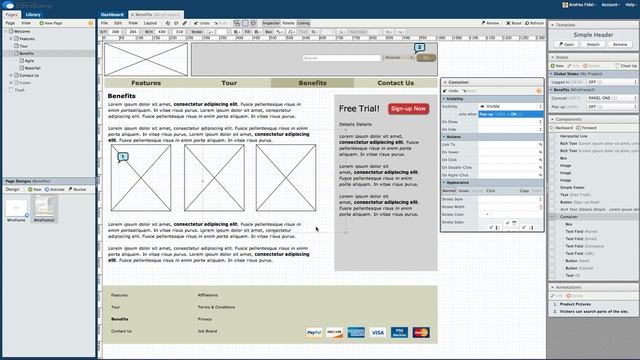
Task: Click the Reset button
Action: (x=514, y=23)
